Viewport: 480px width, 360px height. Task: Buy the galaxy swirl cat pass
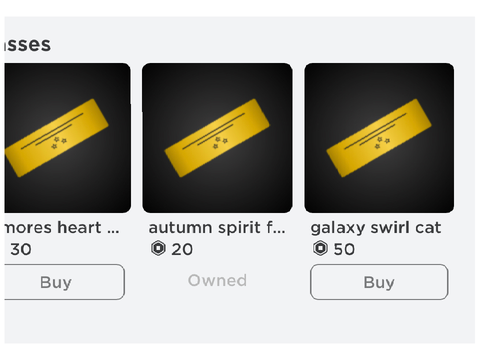(379, 282)
